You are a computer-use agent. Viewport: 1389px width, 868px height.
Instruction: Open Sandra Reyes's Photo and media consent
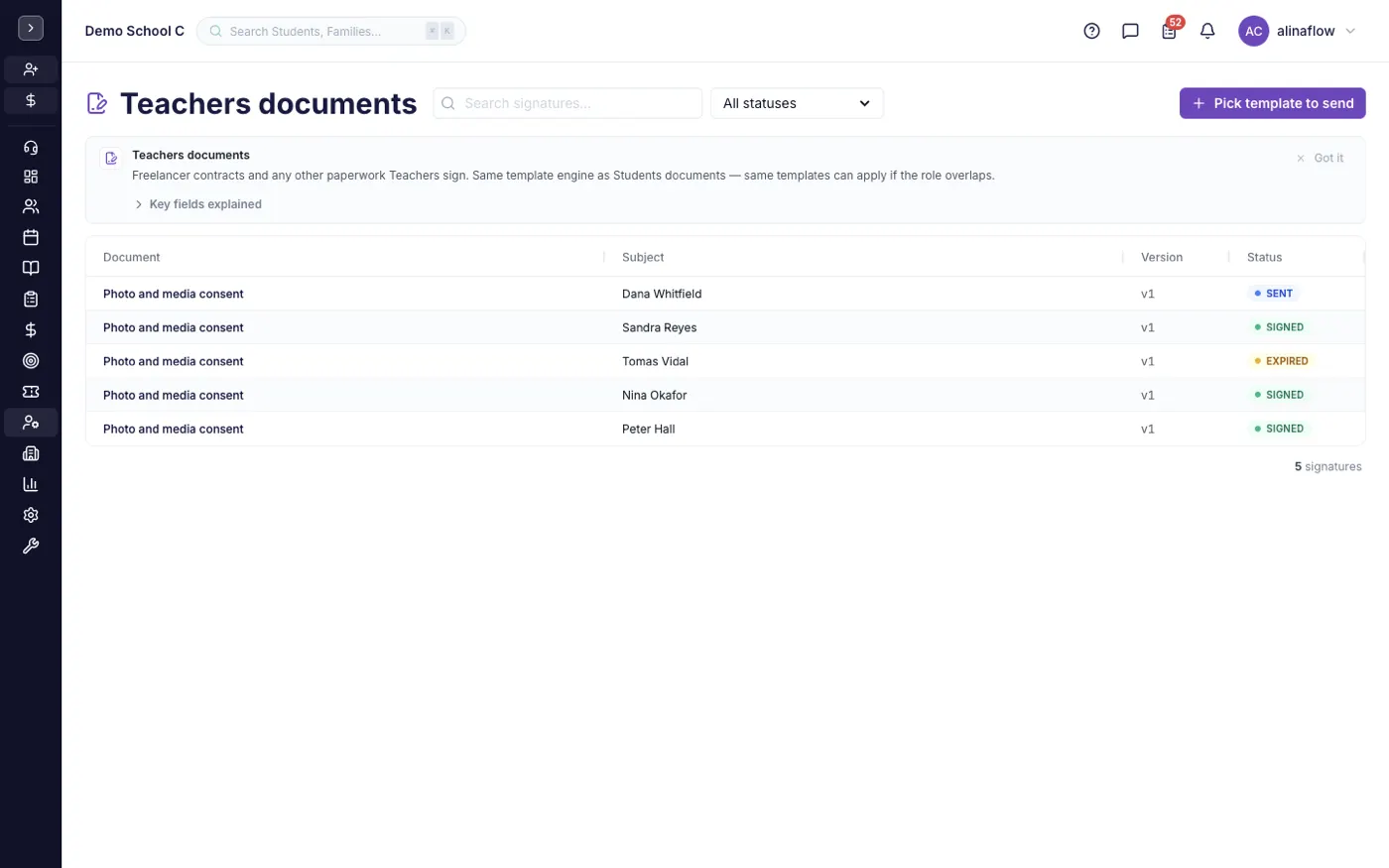pyautogui.click(x=174, y=327)
